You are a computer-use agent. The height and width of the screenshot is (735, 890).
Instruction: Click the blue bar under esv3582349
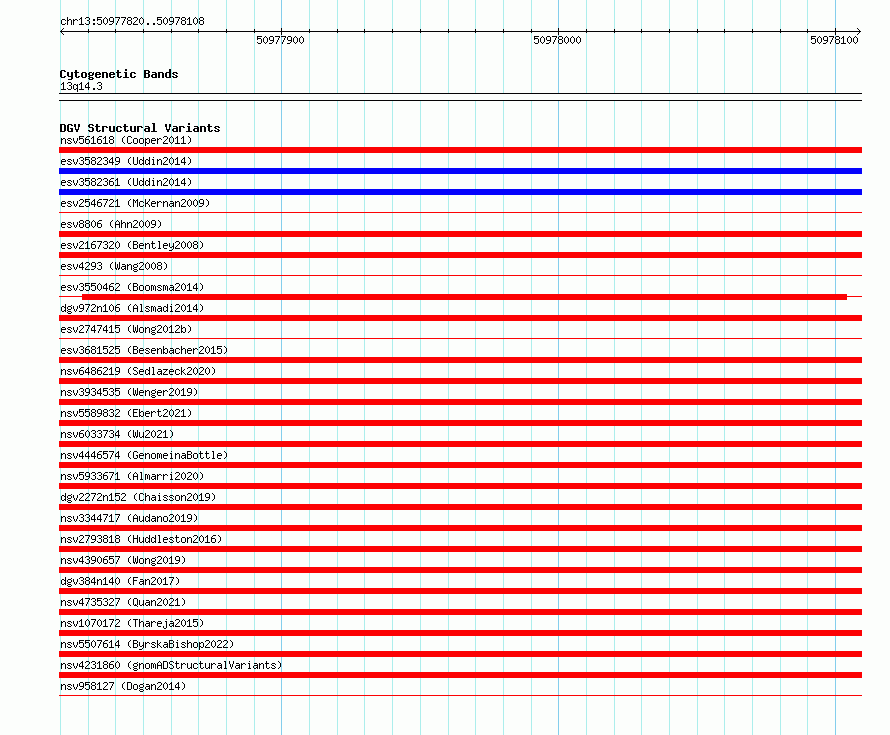point(460,171)
